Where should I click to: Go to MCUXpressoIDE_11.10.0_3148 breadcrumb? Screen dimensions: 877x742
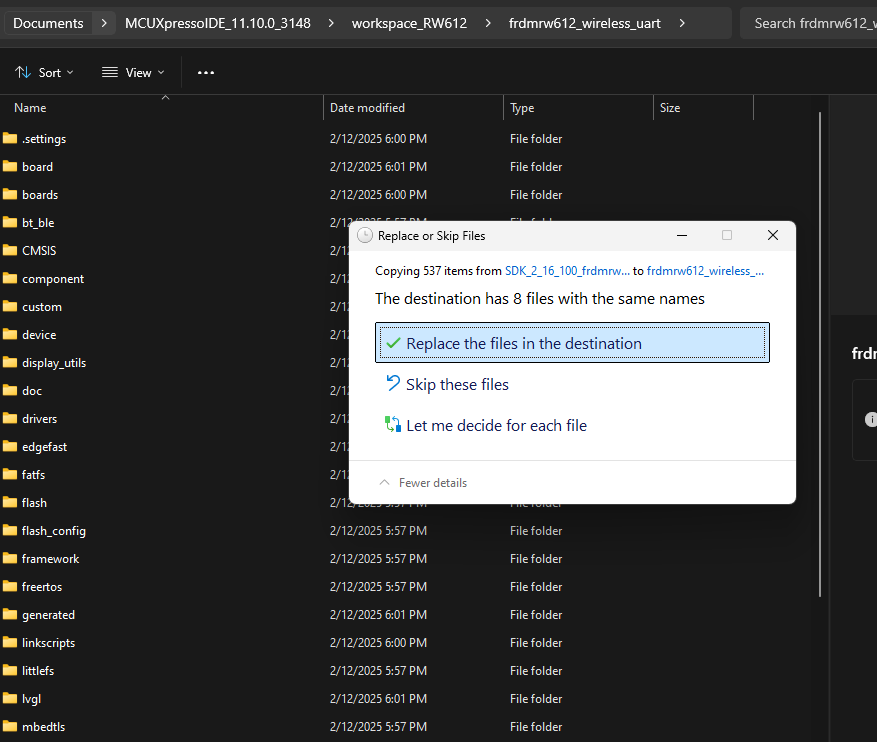[218, 23]
